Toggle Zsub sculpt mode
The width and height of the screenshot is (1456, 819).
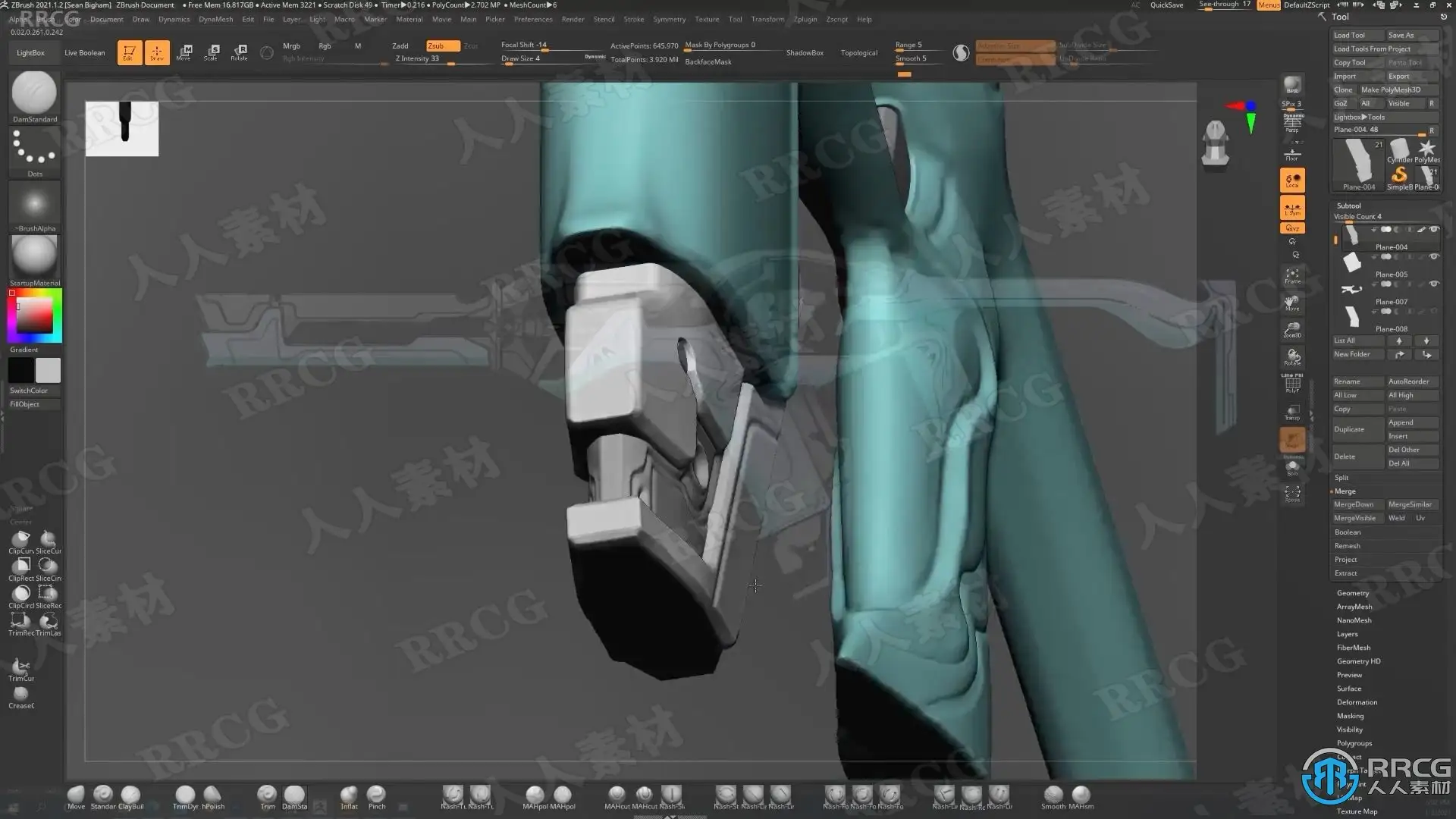442,45
